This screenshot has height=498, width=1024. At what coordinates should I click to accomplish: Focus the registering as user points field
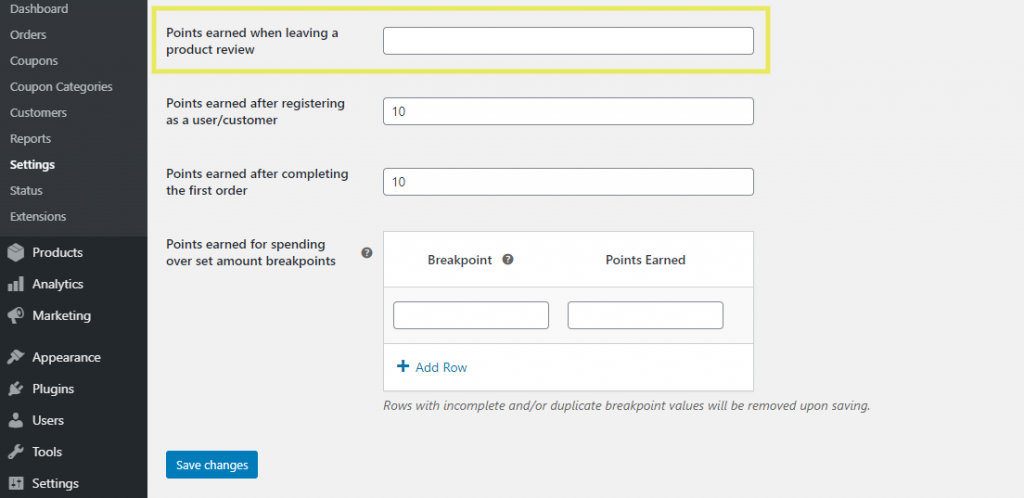pyautogui.click(x=568, y=112)
